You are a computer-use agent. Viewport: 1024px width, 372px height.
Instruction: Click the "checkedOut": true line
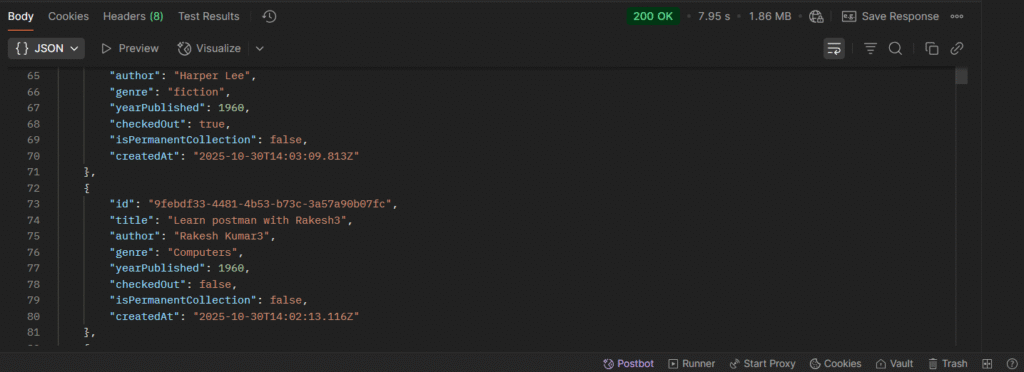(170, 124)
